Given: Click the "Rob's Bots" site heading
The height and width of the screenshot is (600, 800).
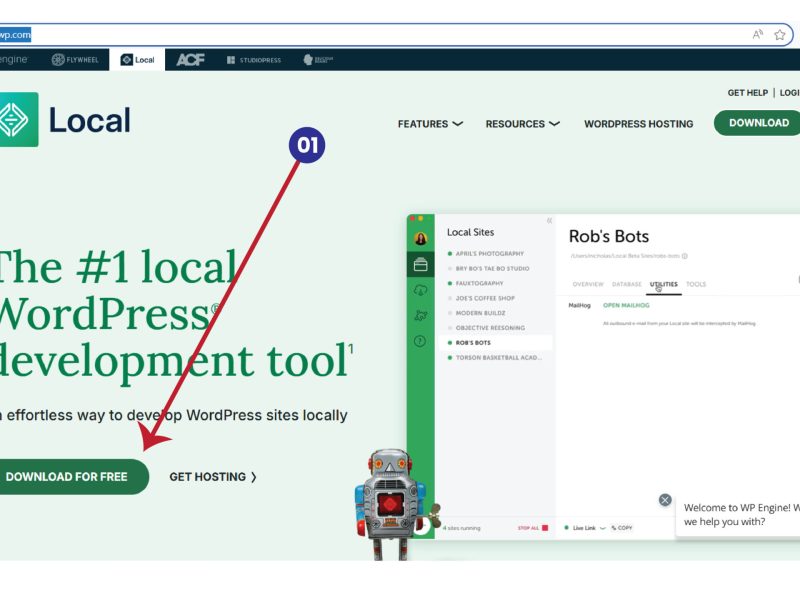Looking at the screenshot, I should point(609,236).
